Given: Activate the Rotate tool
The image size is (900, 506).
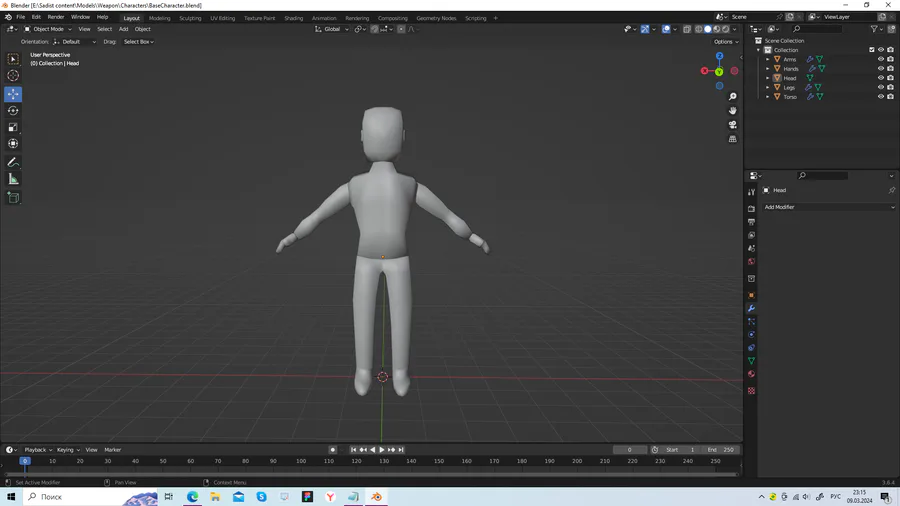Looking at the screenshot, I should (13, 111).
